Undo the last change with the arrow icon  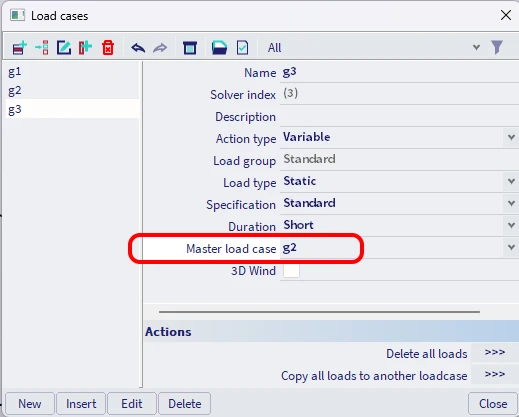(x=138, y=48)
